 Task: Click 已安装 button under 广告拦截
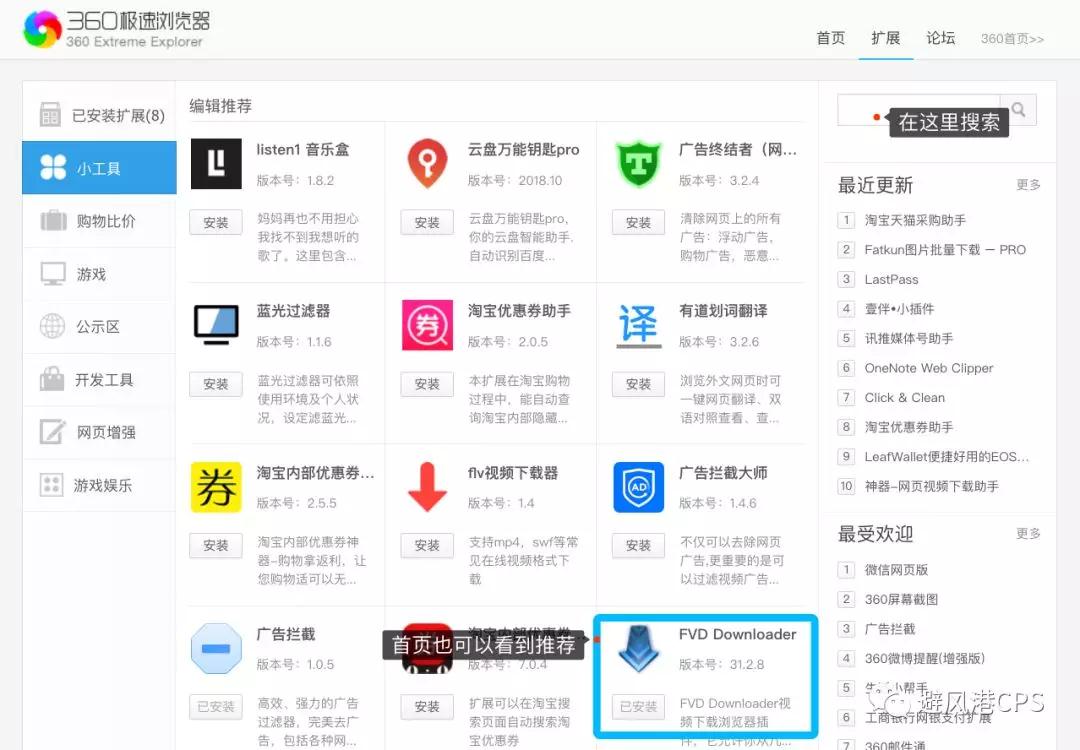pos(216,707)
